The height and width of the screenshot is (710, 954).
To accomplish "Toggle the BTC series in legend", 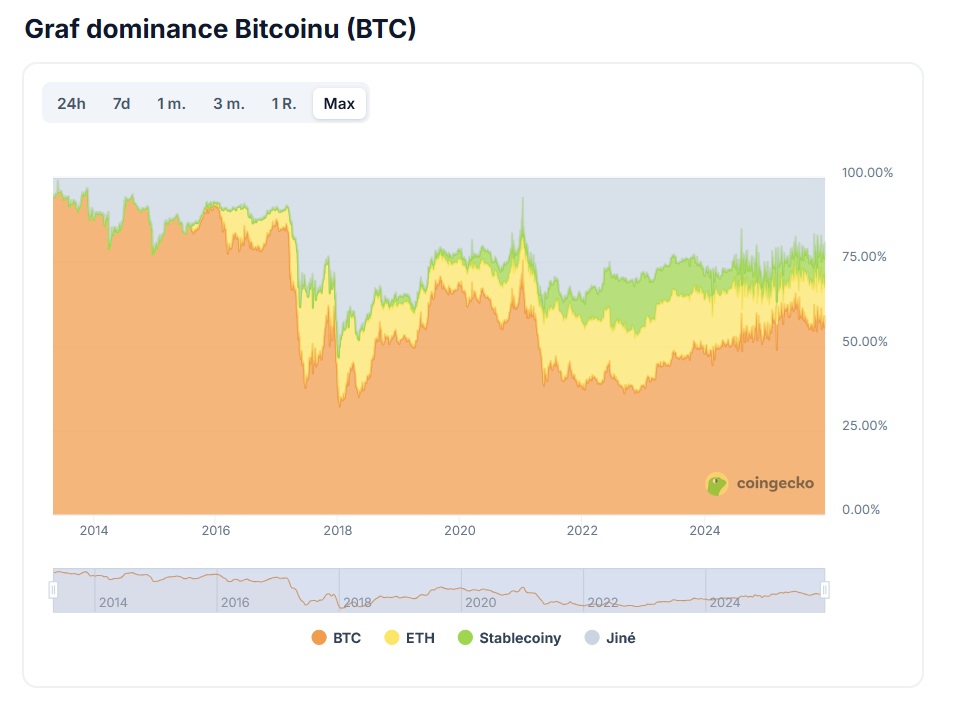I will point(347,638).
